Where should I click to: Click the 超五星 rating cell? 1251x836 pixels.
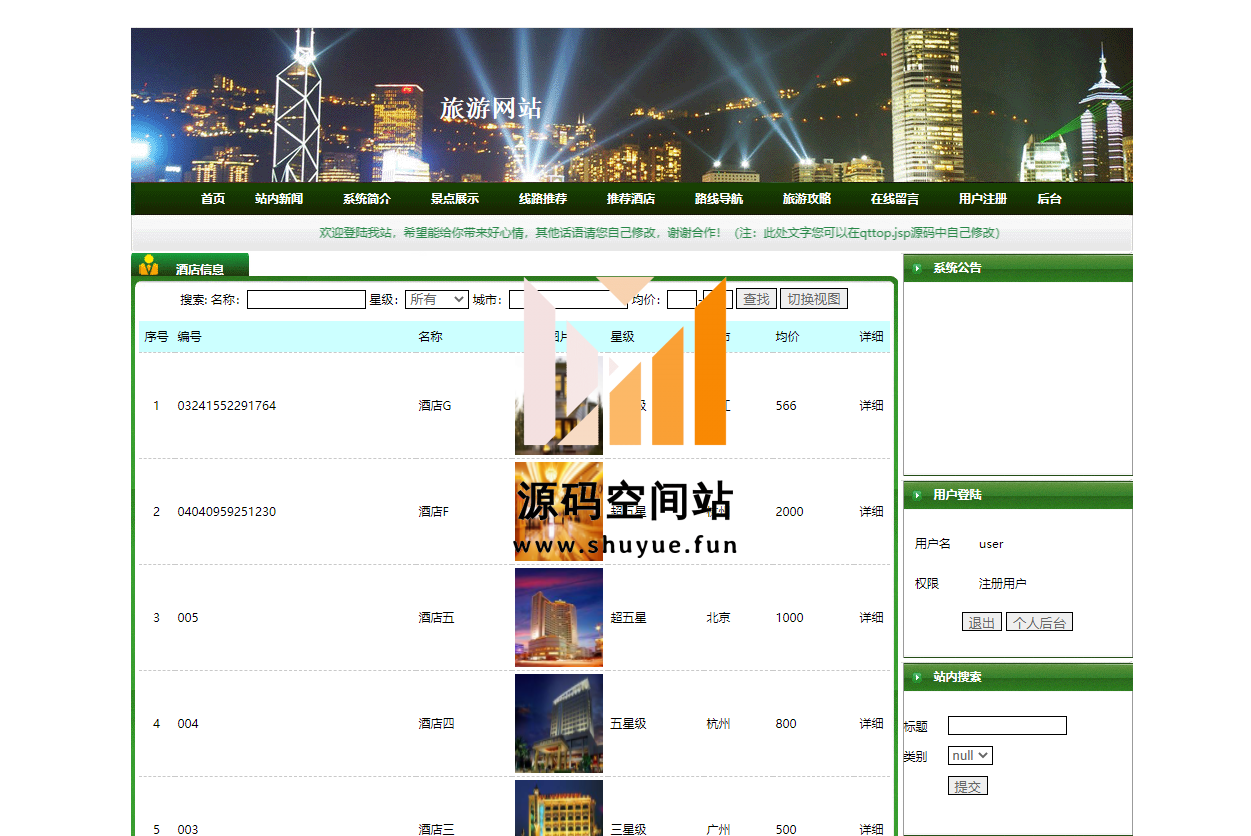point(629,618)
